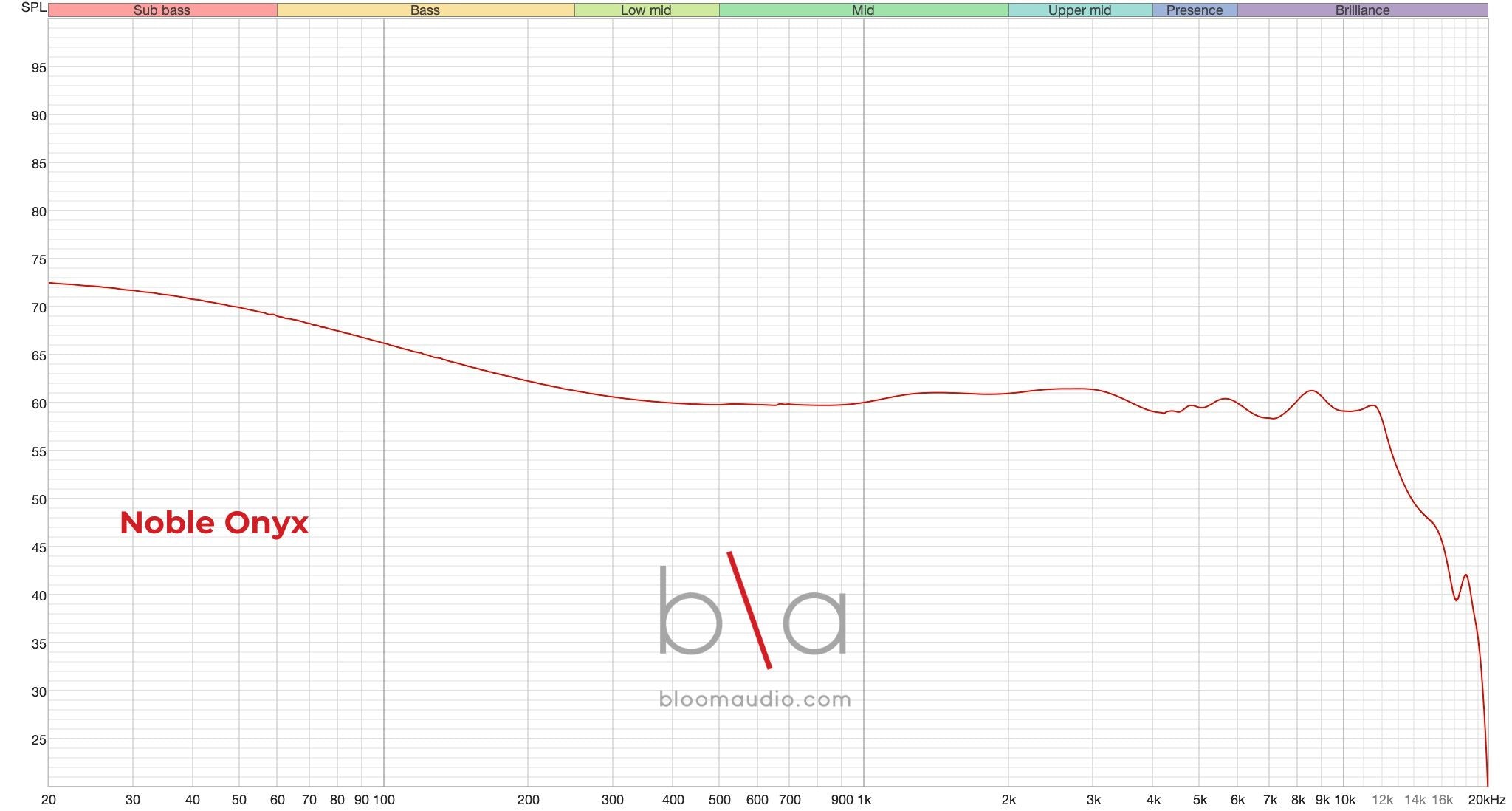Click the 500 Hz frequency tick label
The image size is (1512, 811).
pos(719,800)
